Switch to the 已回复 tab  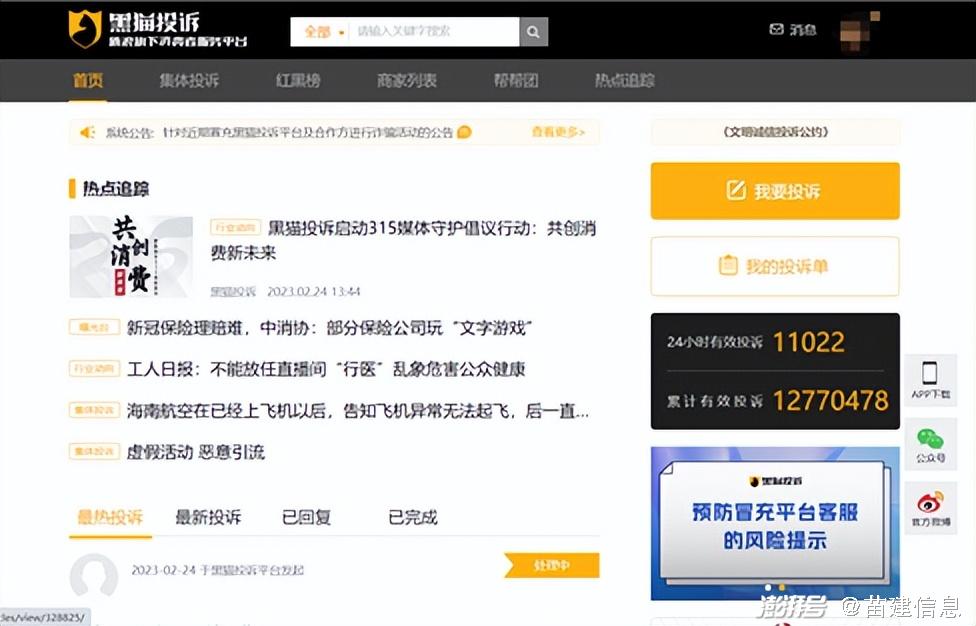(x=306, y=517)
